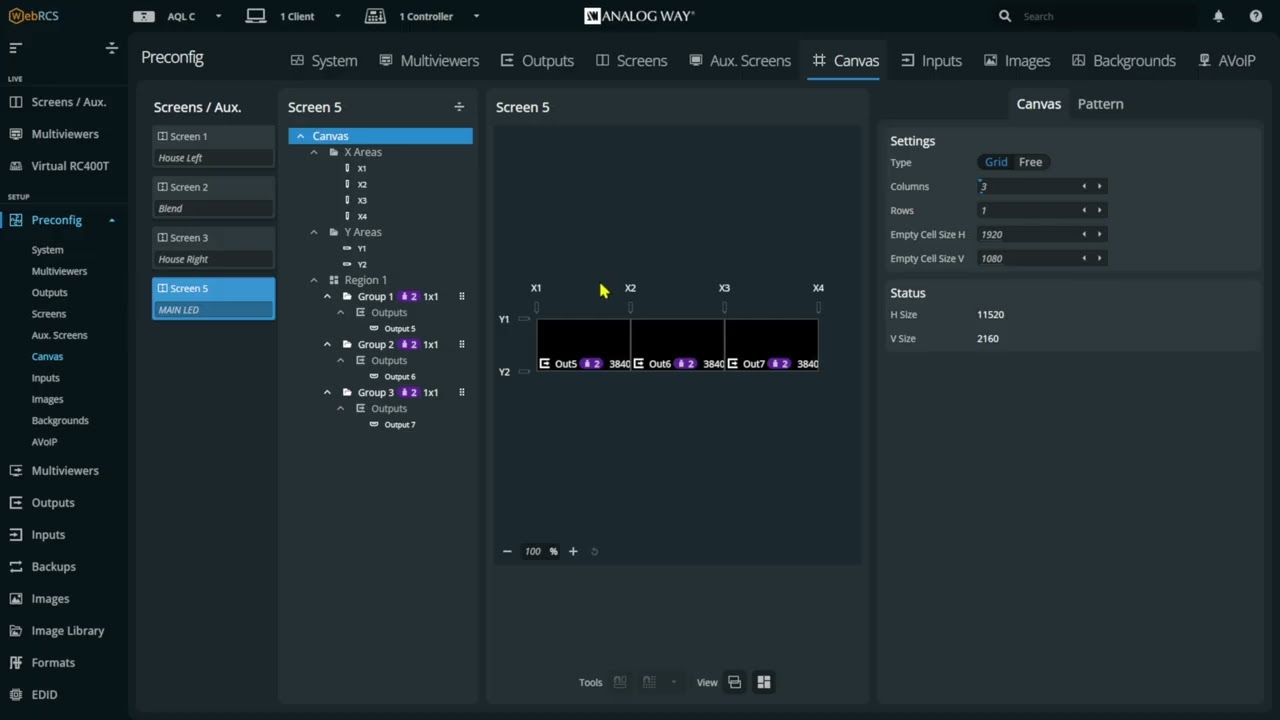Viewport: 1280px width, 720px height.
Task: Click the first snap tool icon
Action: [620, 682]
